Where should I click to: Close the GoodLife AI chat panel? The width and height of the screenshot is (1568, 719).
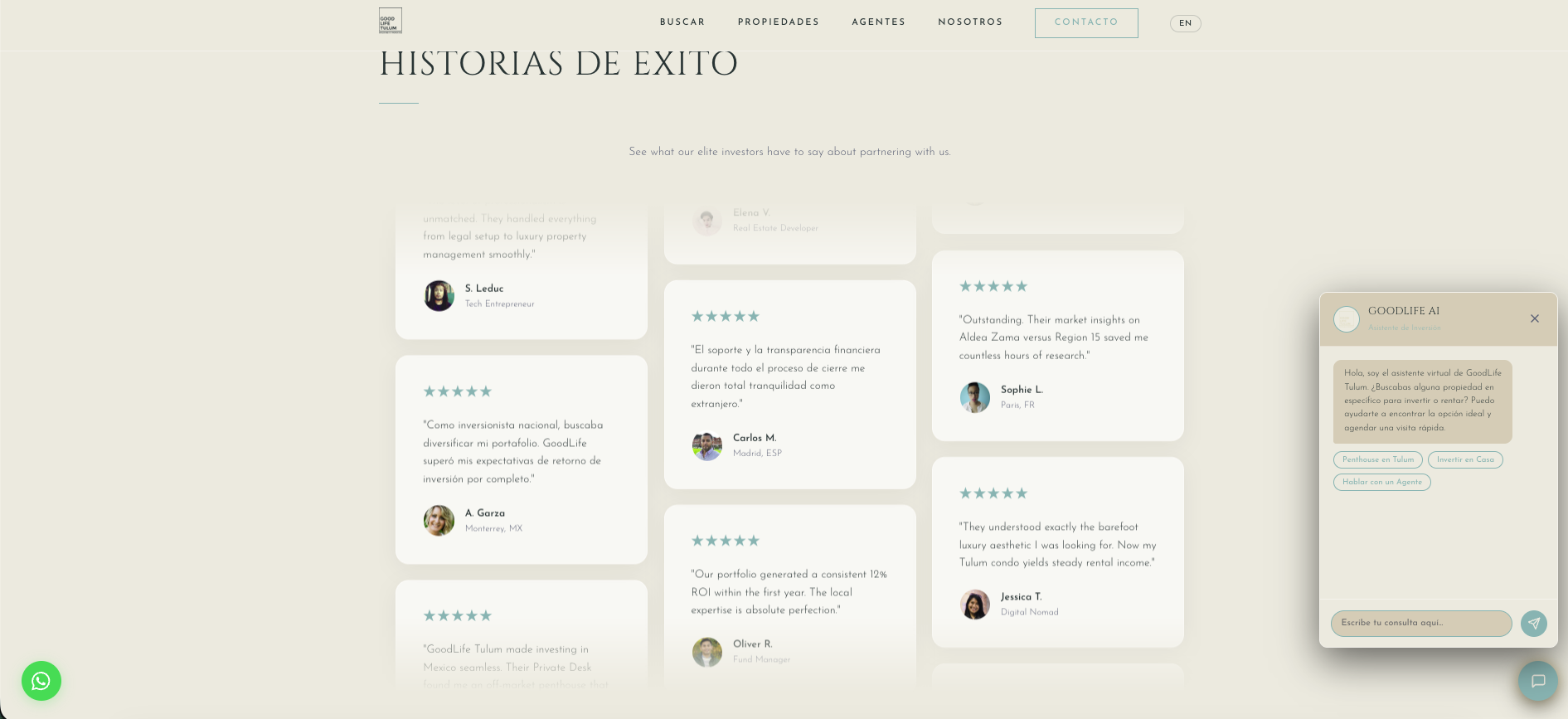[1534, 318]
